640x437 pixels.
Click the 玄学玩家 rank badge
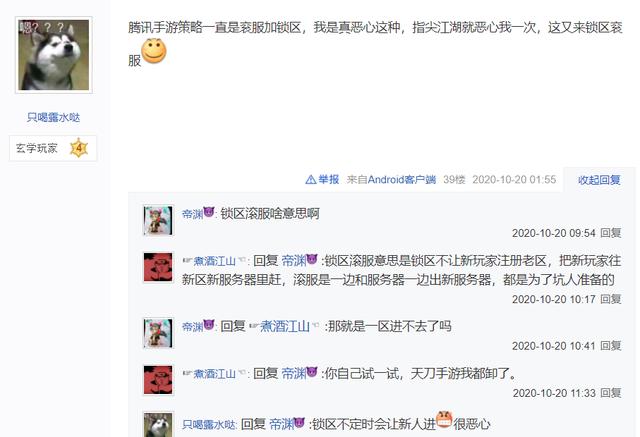[x=53, y=148]
